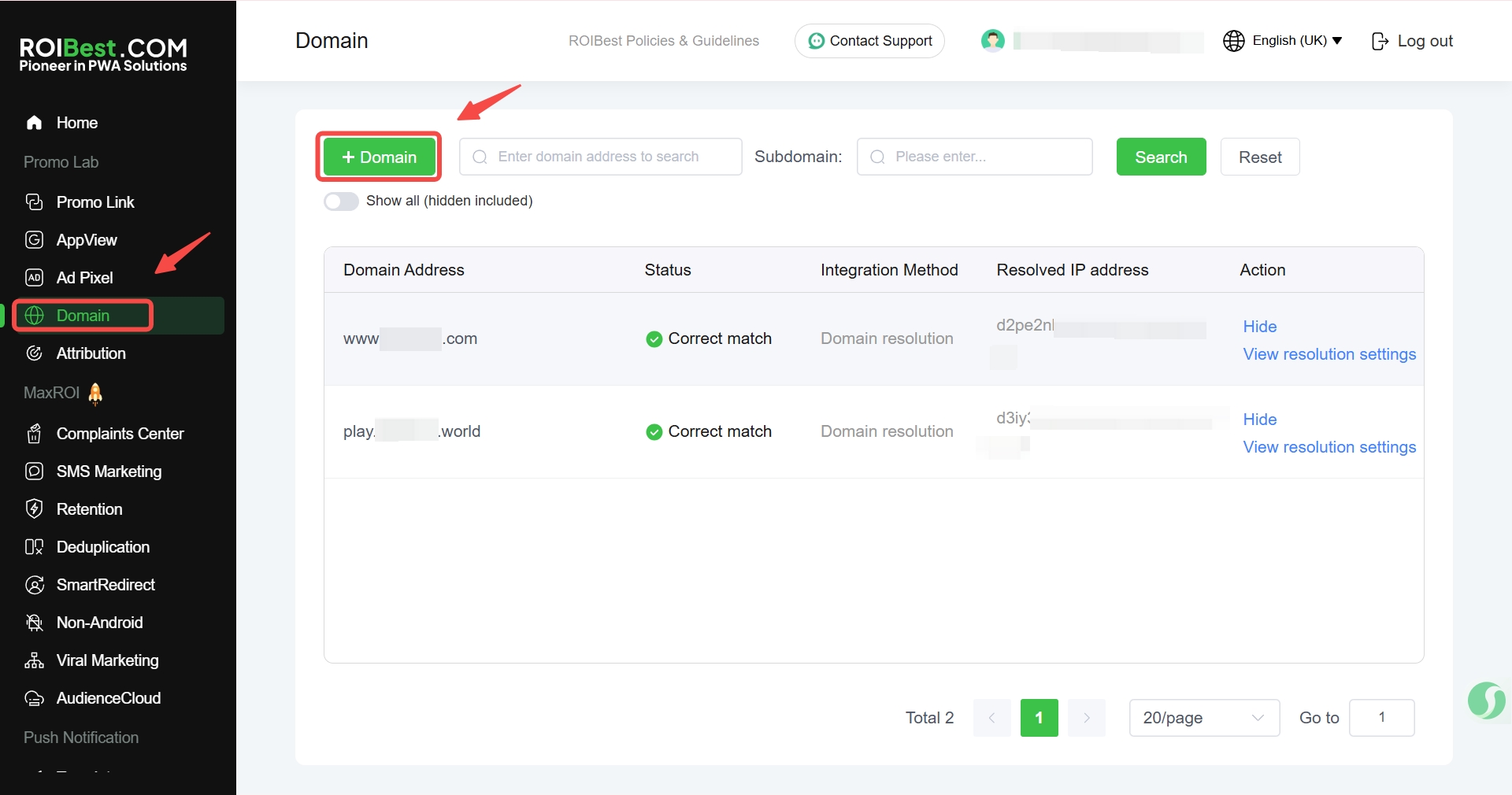Select page 1 in pagination
The width and height of the screenshot is (1512, 795).
(1039, 718)
